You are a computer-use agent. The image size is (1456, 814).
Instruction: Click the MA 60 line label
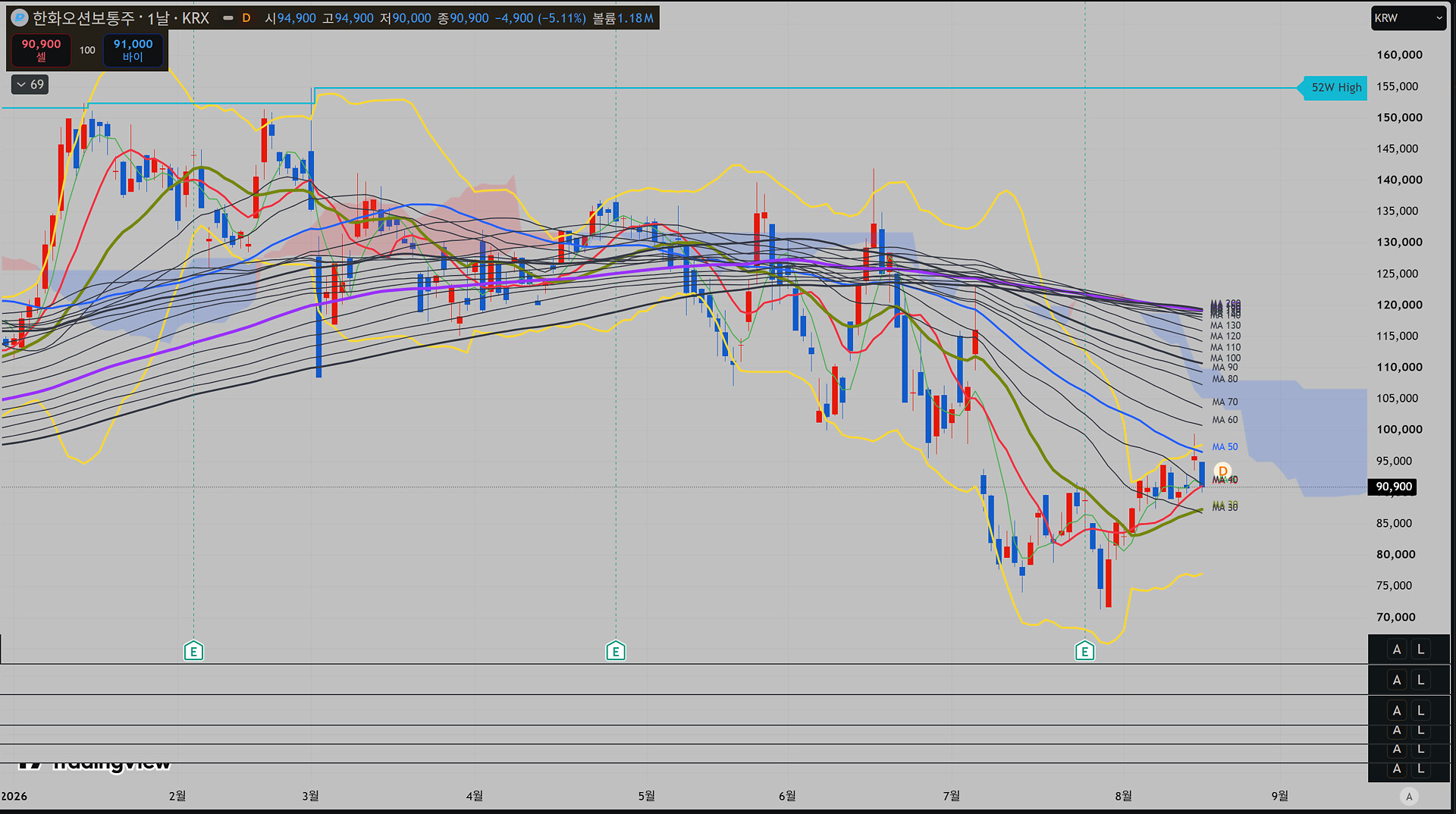[x=1225, y=420]
